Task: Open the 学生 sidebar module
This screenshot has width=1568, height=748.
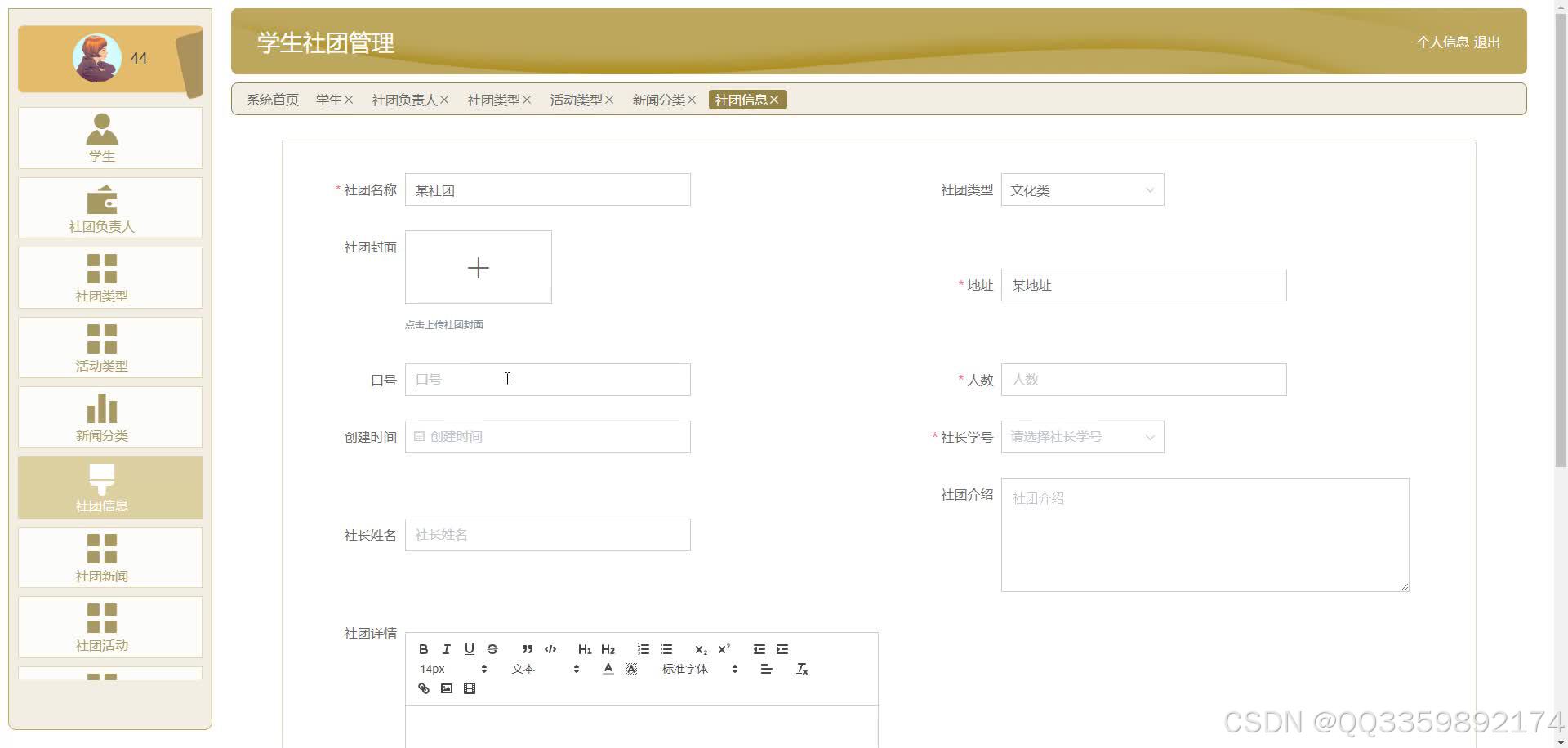Action: point(110,138)
